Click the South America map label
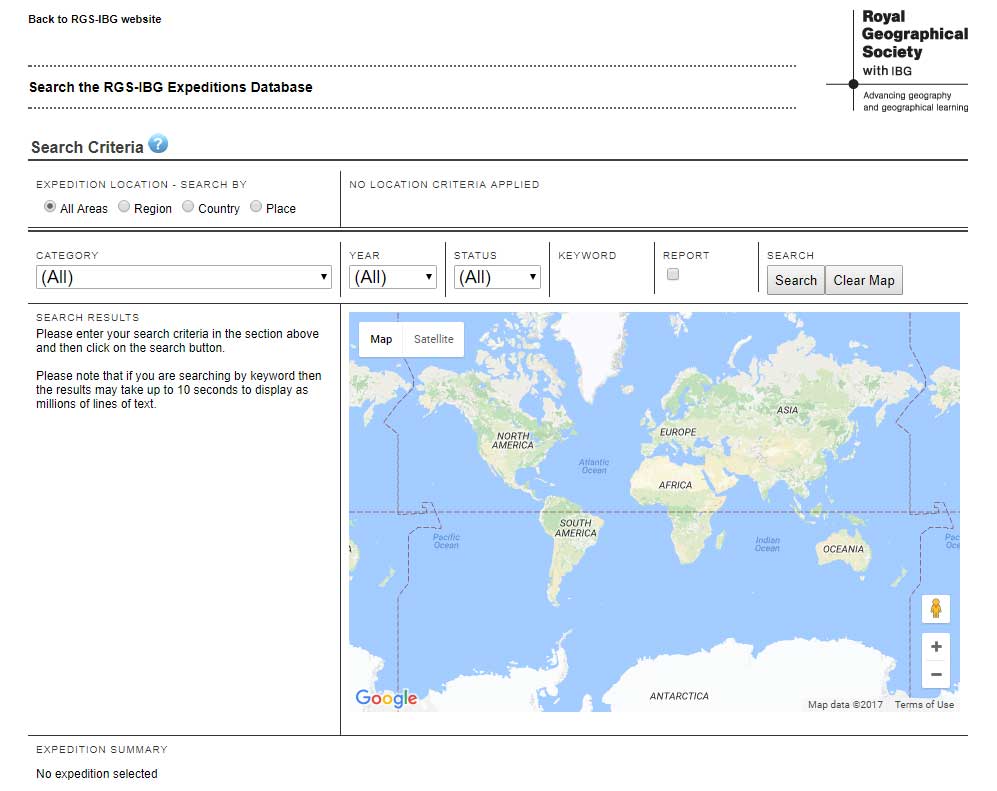997x791 pixels. 575,528
